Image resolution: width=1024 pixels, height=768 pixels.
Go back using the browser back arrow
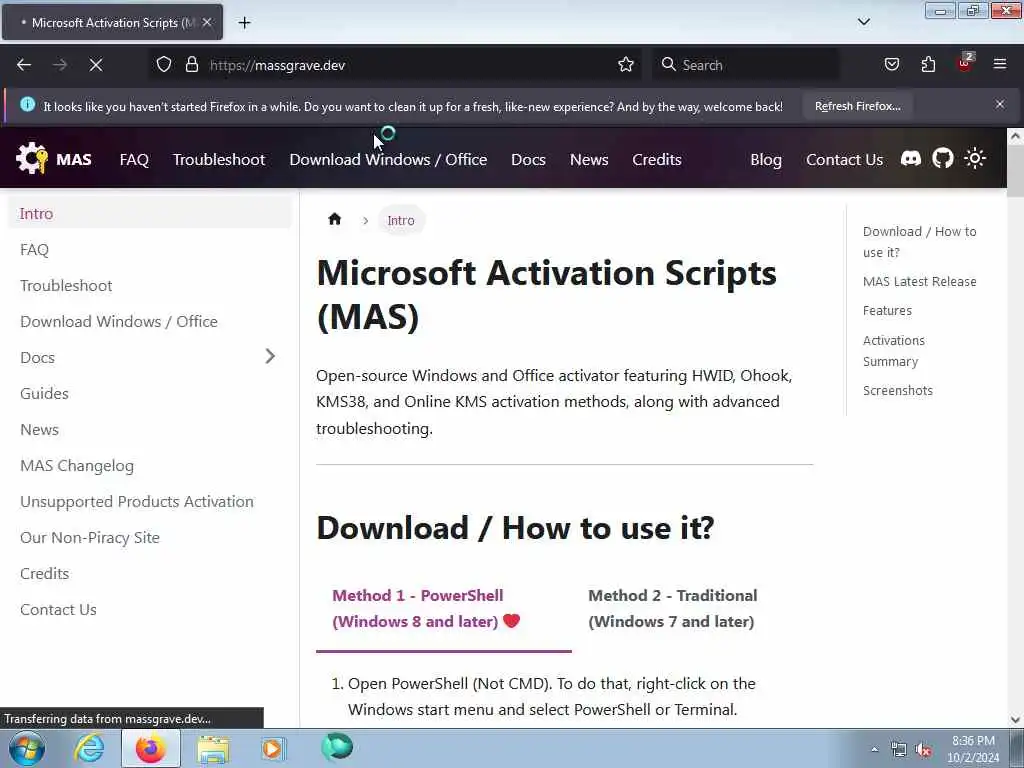(24, 65)
